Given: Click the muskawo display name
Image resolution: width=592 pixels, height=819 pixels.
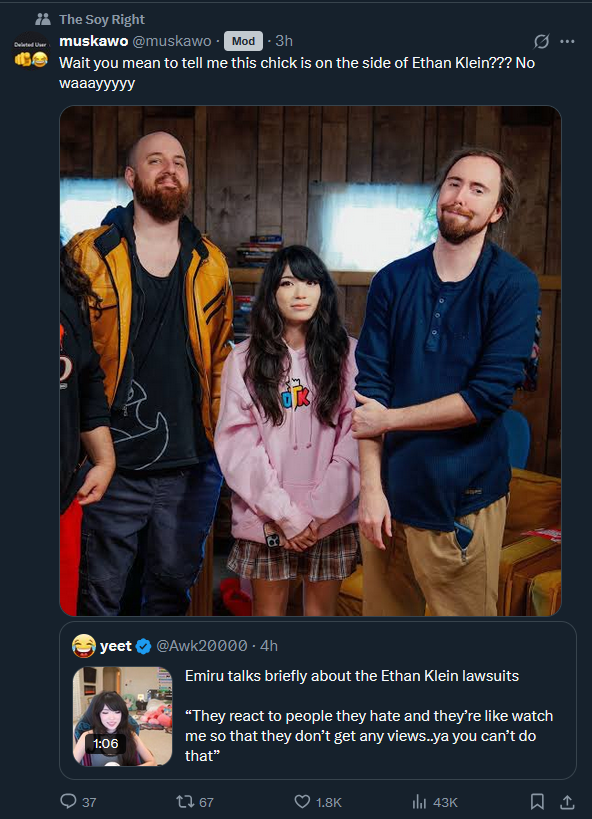Looking at the screenshot, I should (x=94, y=41).
